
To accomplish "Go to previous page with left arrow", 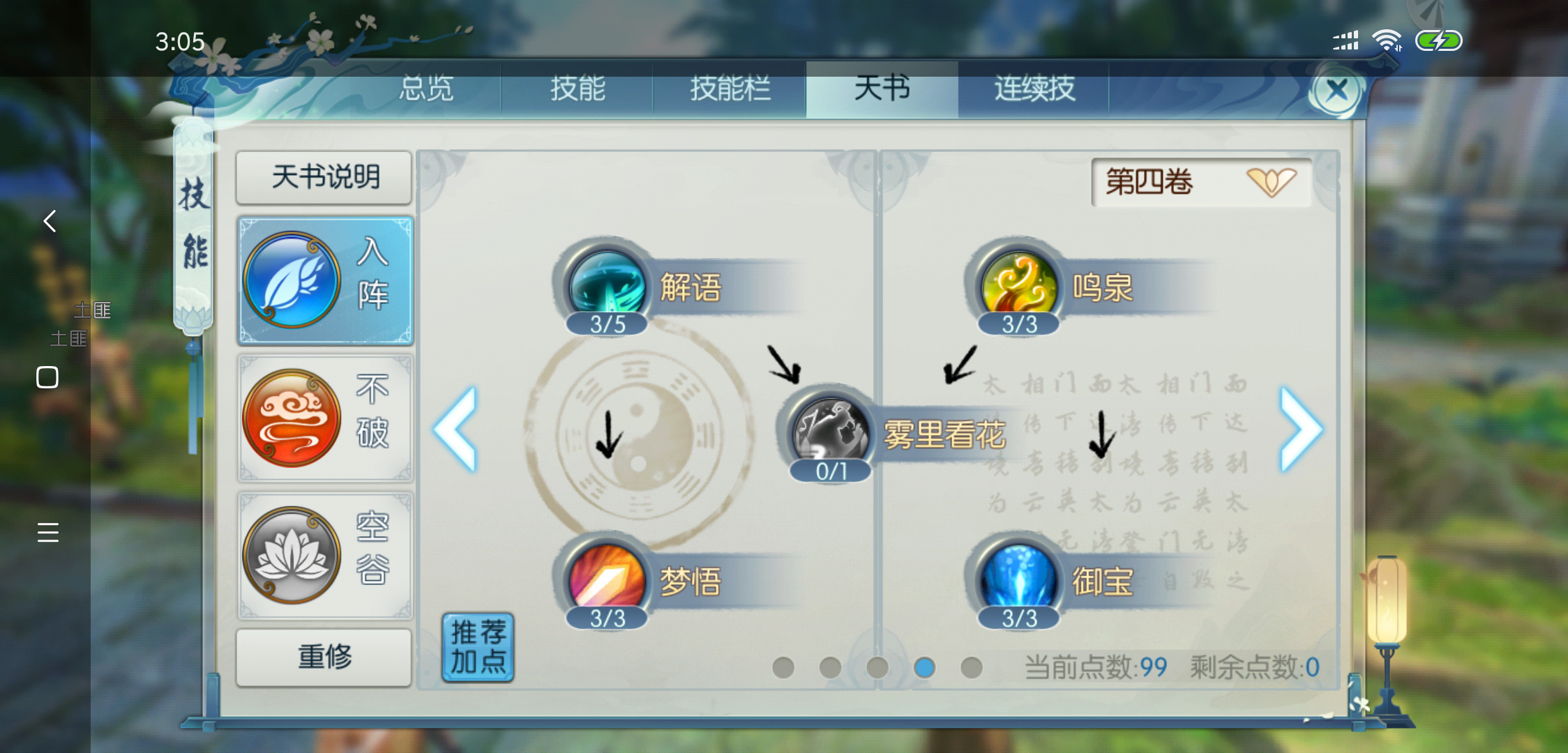I will click(x=455, y=430).
